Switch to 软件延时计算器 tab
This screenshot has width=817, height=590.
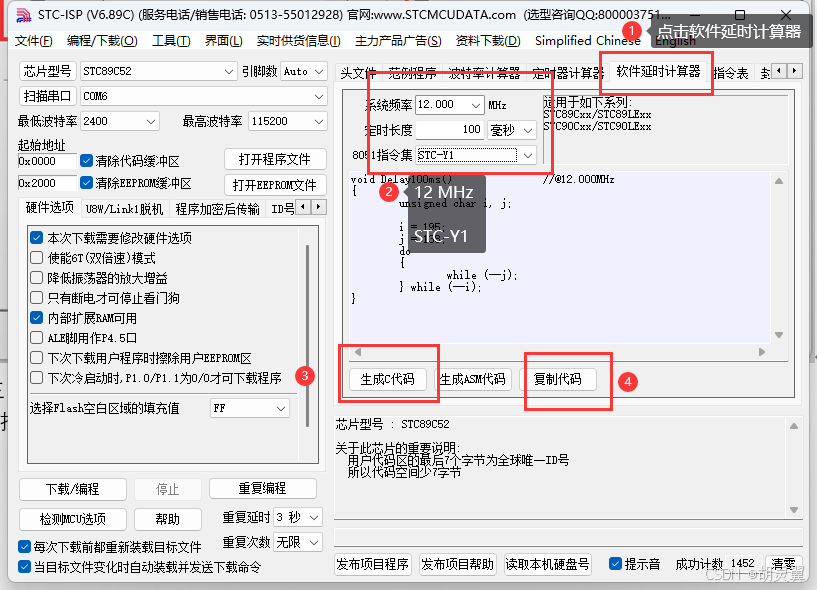tap(658, 71)
